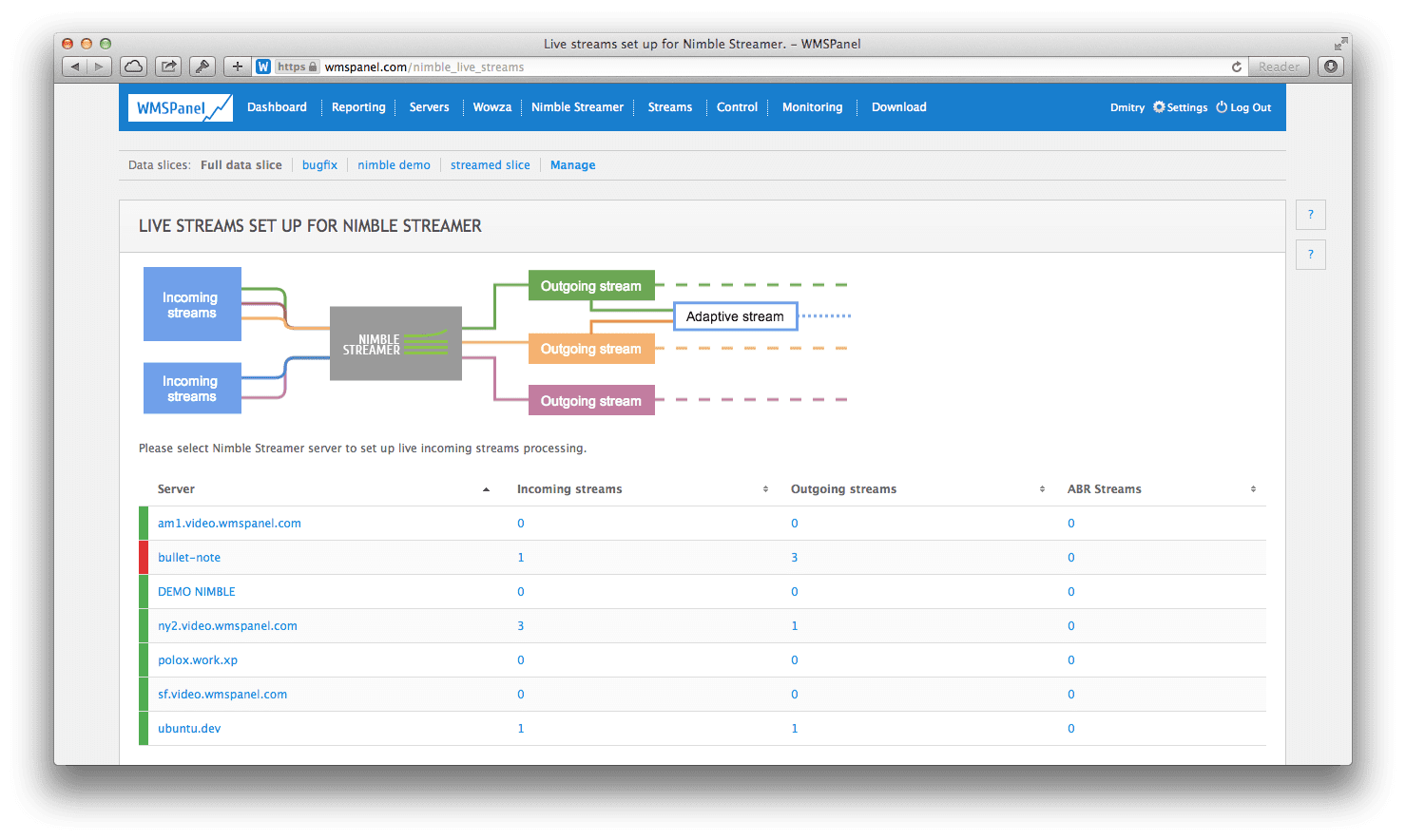
Task: Open the am1.video.wmspanel.com server
Action: (229, 524)
